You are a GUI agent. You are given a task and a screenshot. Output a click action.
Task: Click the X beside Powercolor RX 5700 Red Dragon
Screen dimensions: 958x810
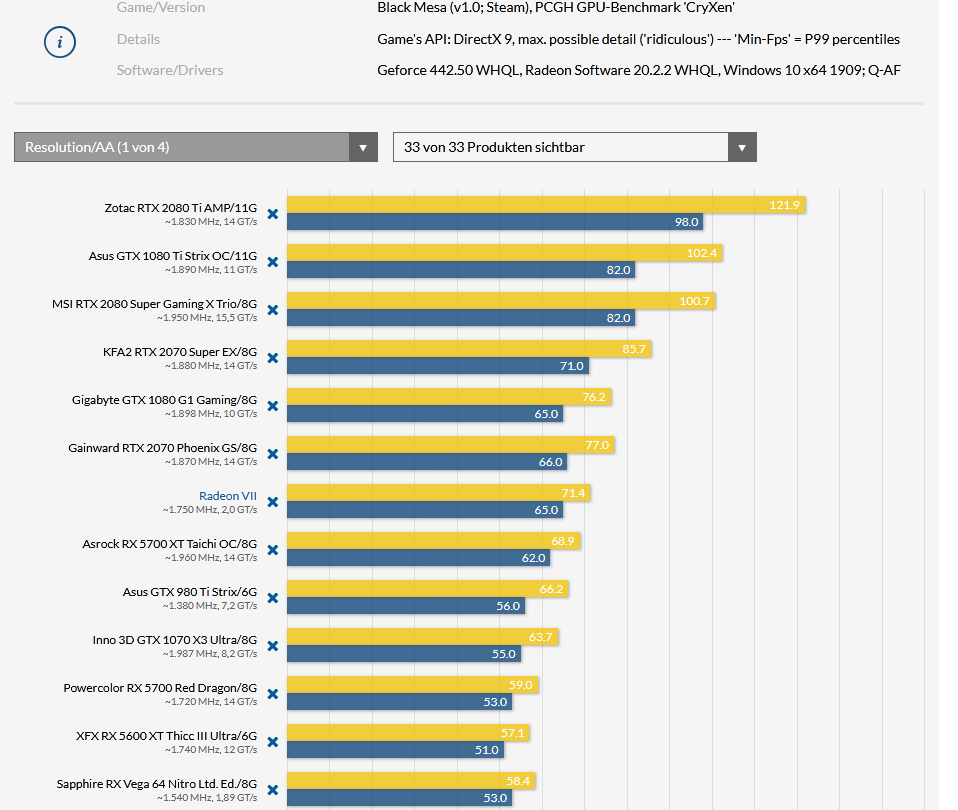[271, 693]
